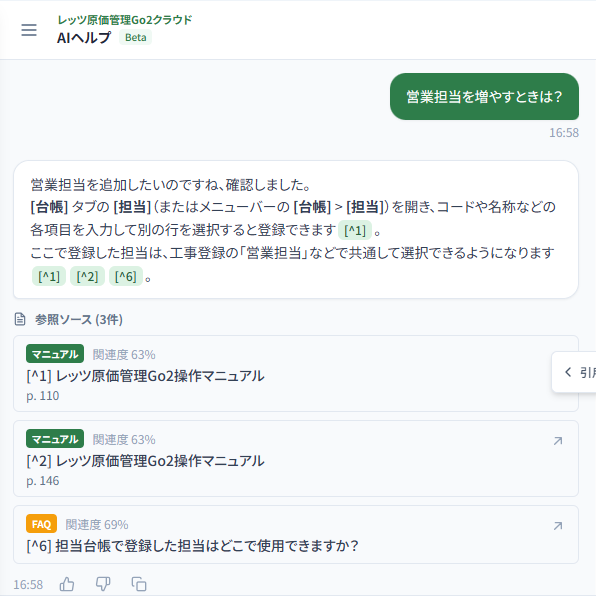Click the green マニュアル tag on first source
The height and width of the screenshot is (596, 596).
point(55,354)
